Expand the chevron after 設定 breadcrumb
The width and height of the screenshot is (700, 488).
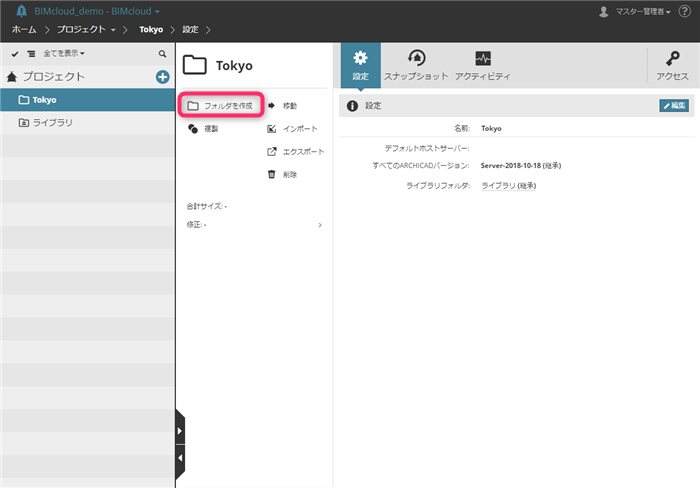click(208, 30)
